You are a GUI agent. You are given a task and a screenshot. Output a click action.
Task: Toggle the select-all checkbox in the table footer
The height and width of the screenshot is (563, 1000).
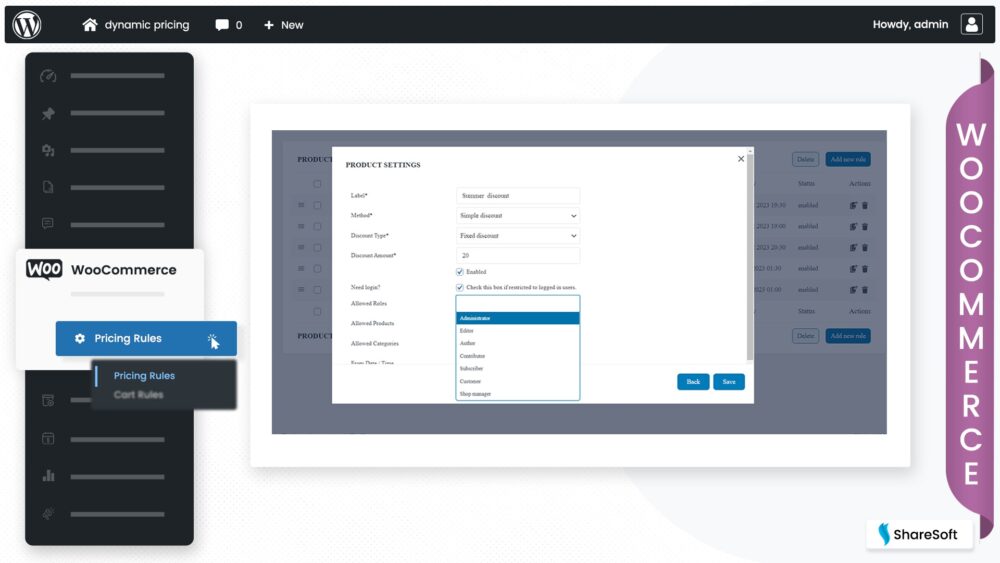(317, 312)
